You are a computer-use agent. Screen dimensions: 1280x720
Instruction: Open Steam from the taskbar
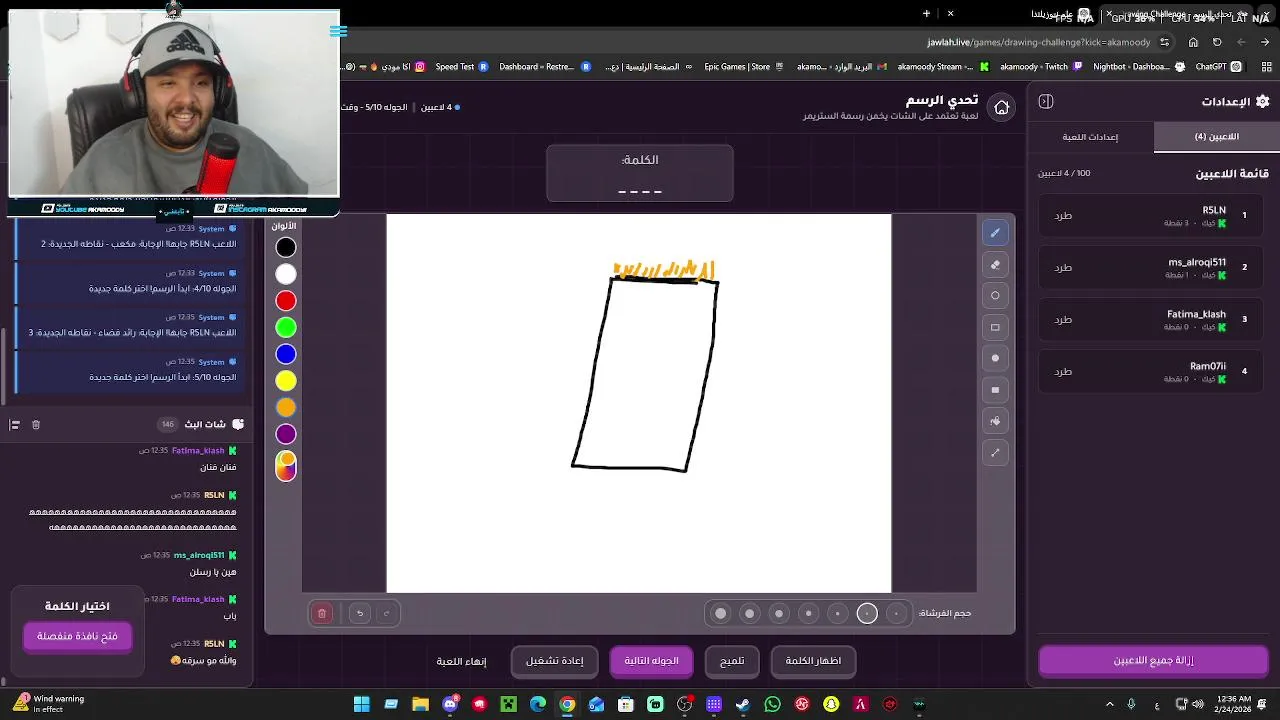[x=743, y=704]
